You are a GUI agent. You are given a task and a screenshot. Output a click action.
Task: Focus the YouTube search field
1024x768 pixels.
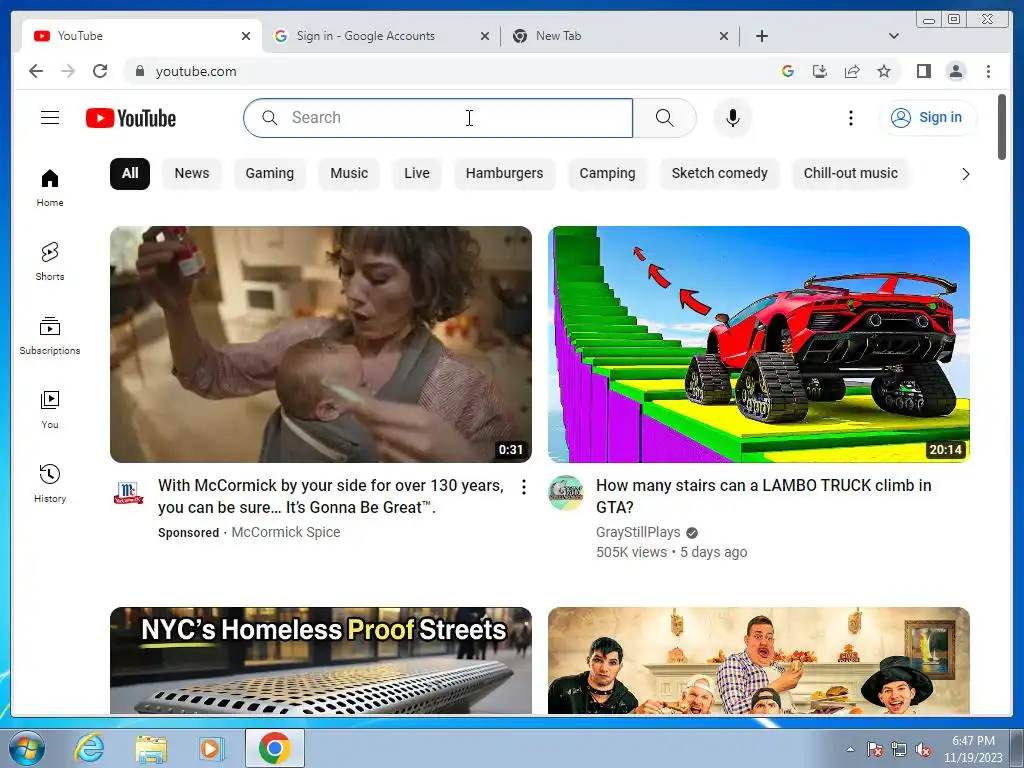pyautogui.click(x=438, y=118)
